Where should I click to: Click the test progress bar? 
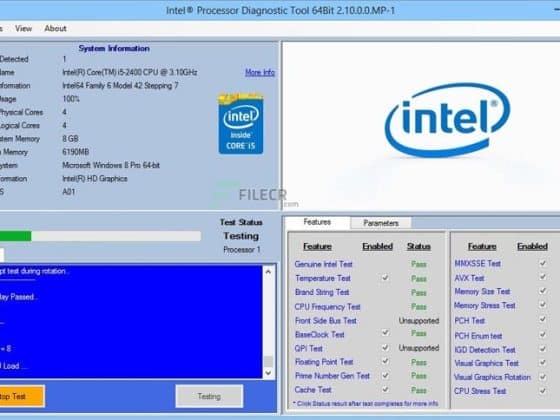coord(100,236)
